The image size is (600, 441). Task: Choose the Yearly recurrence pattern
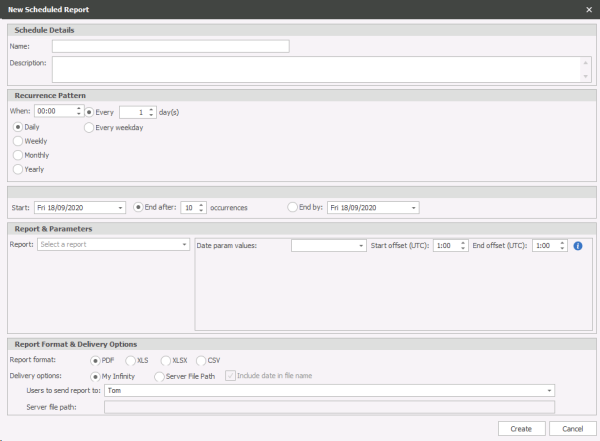[x=17, y=170]
